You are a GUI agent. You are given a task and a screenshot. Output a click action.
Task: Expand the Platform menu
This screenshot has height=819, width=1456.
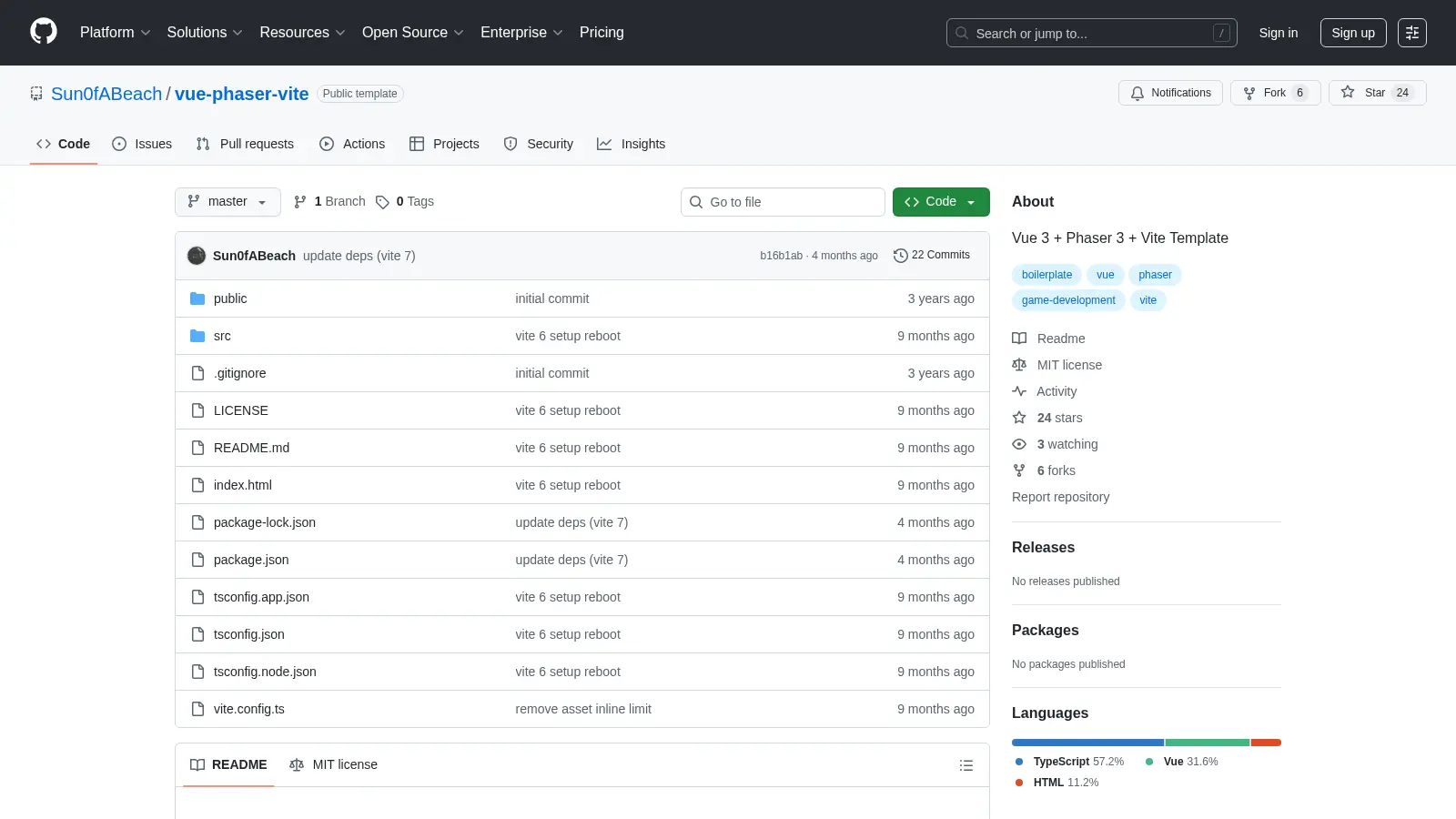pos(115,33)
